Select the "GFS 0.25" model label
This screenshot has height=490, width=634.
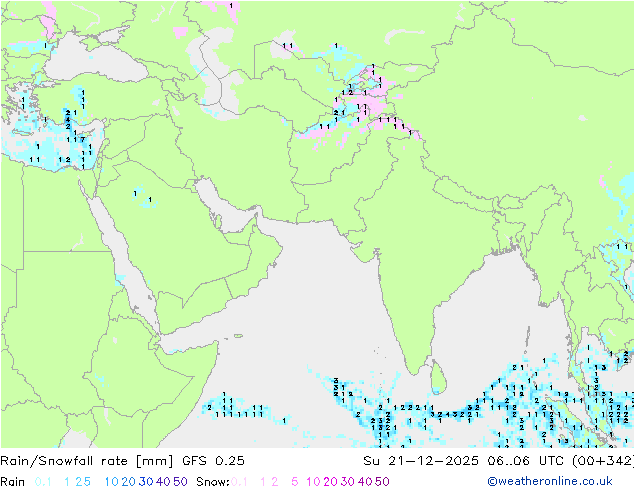[213, 461]
